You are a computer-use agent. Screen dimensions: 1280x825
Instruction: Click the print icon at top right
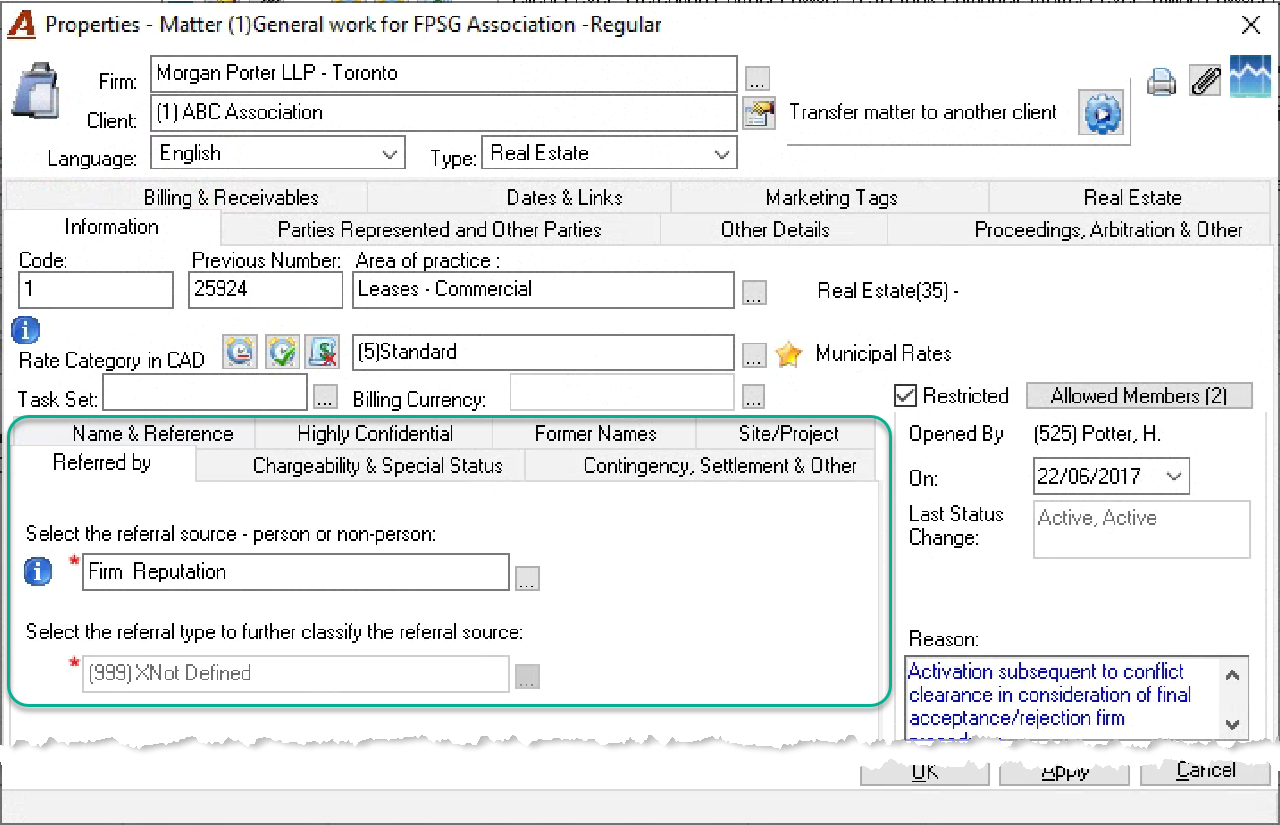(1161, 81)
